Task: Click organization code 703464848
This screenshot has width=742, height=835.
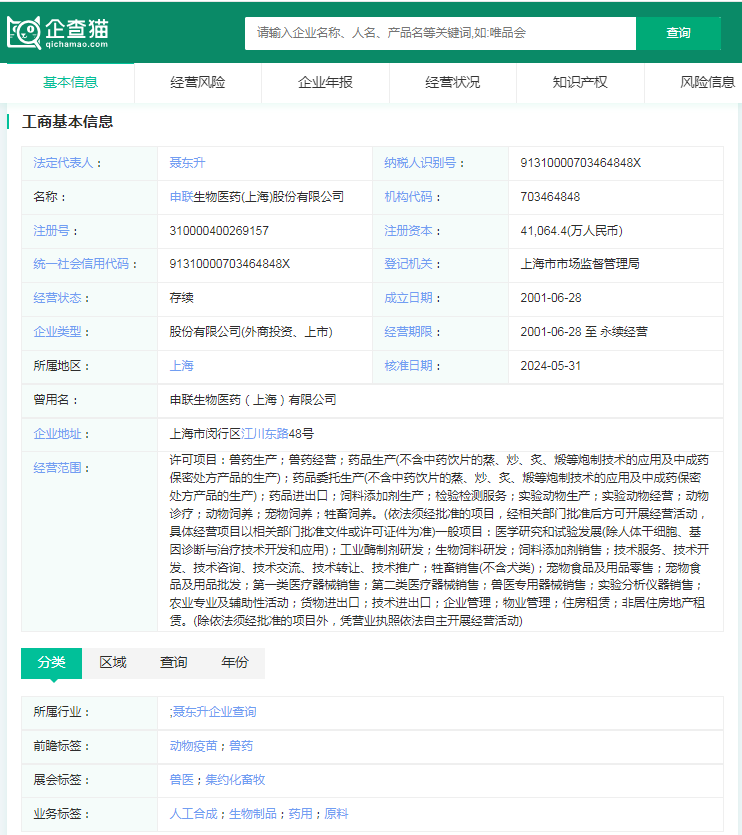Action: click(550, 197)
